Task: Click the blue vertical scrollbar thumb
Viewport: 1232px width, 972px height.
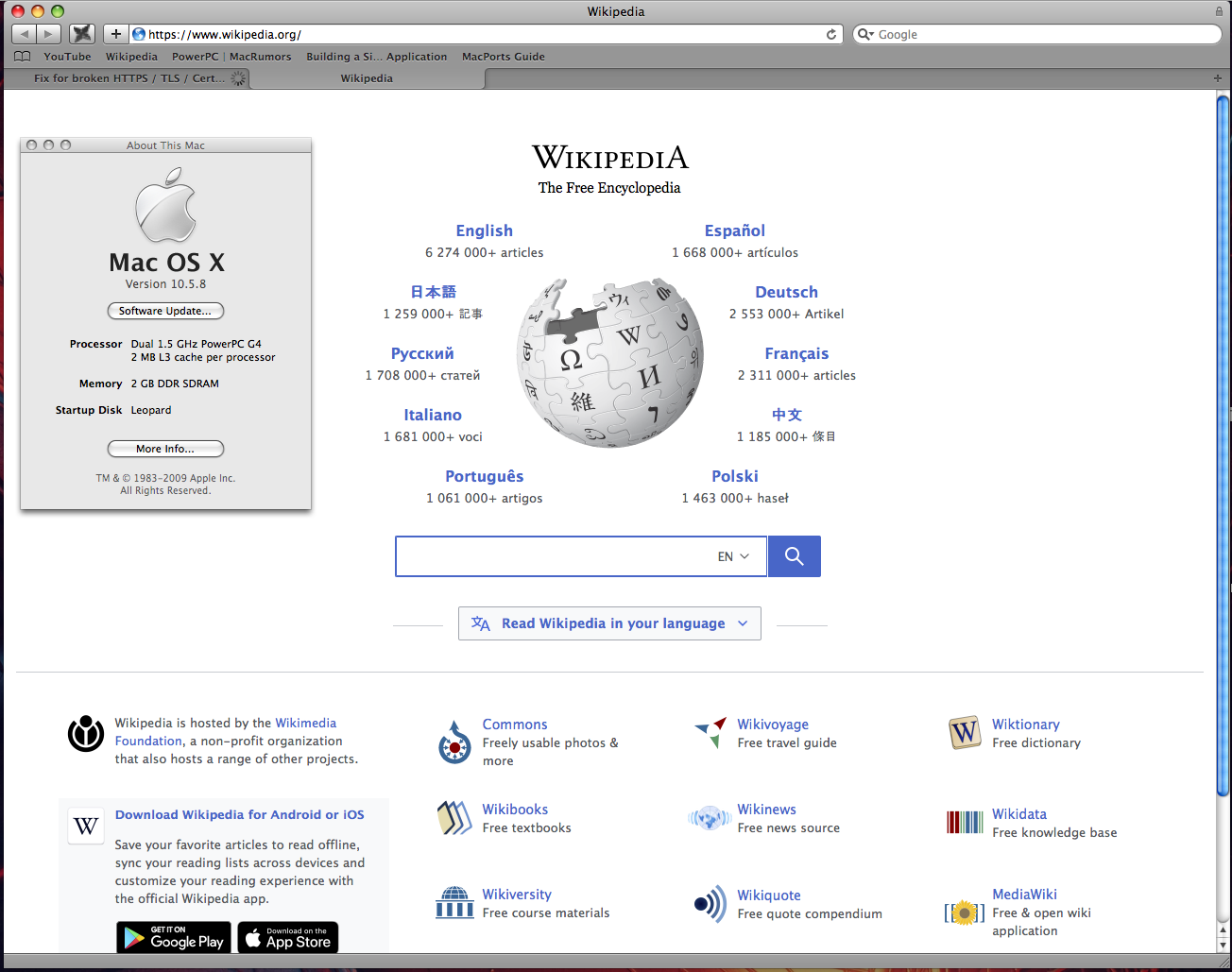Action: 1223,446
